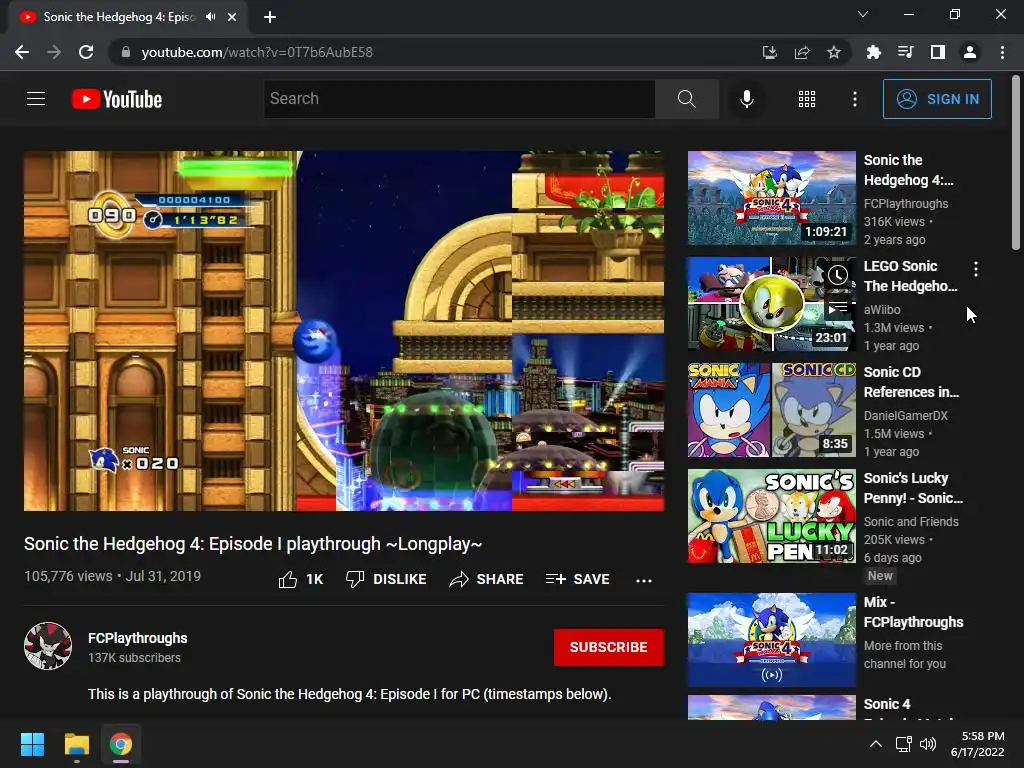
Task: Mute tab audio speaker icon
Action: 210,17
